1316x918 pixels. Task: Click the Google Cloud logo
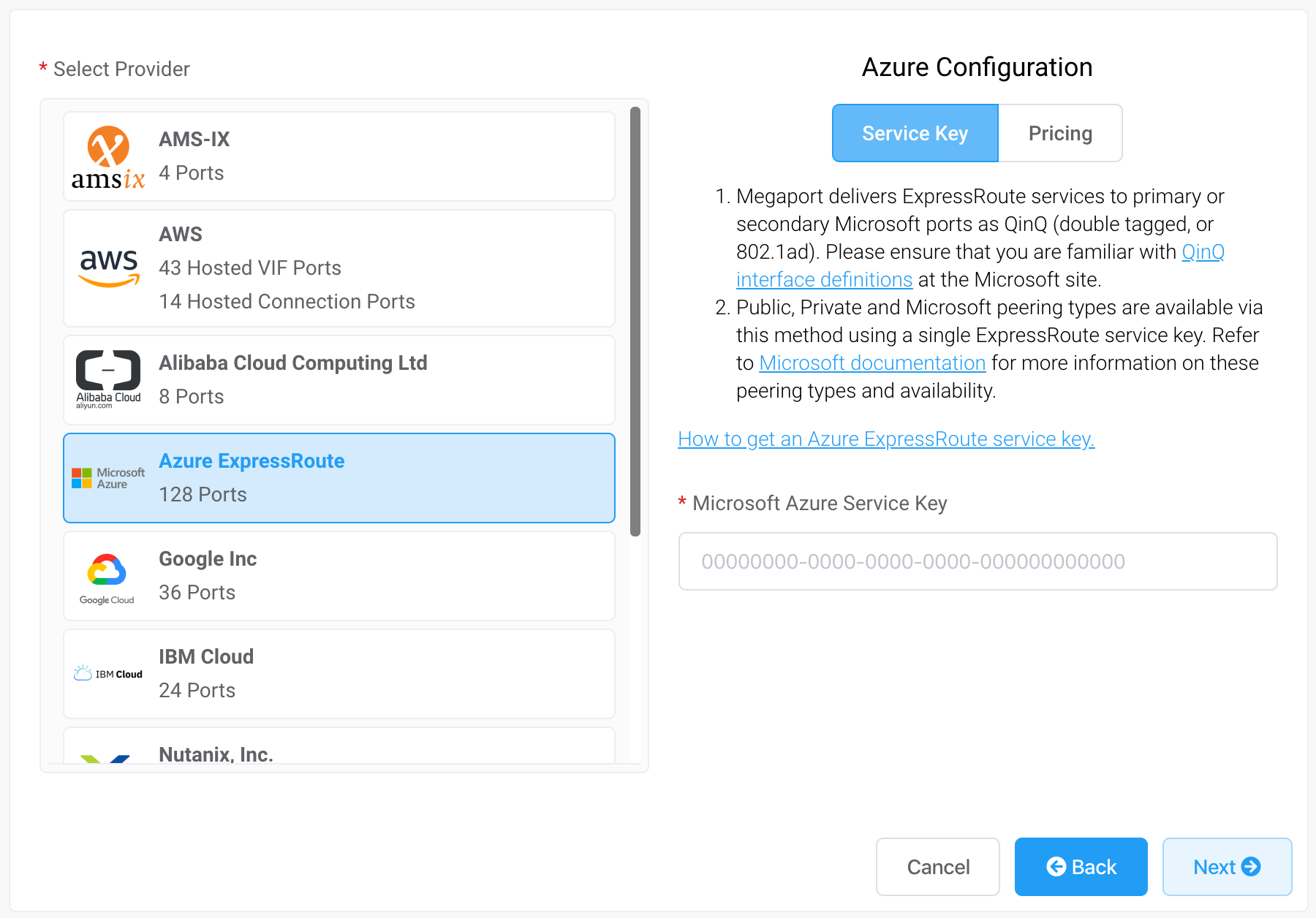107,578
